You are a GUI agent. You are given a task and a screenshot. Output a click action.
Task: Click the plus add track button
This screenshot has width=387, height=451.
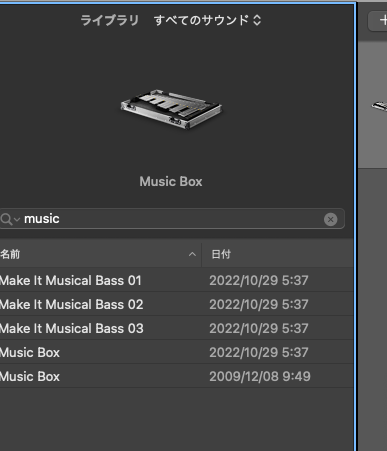click(x=379, y=21)
